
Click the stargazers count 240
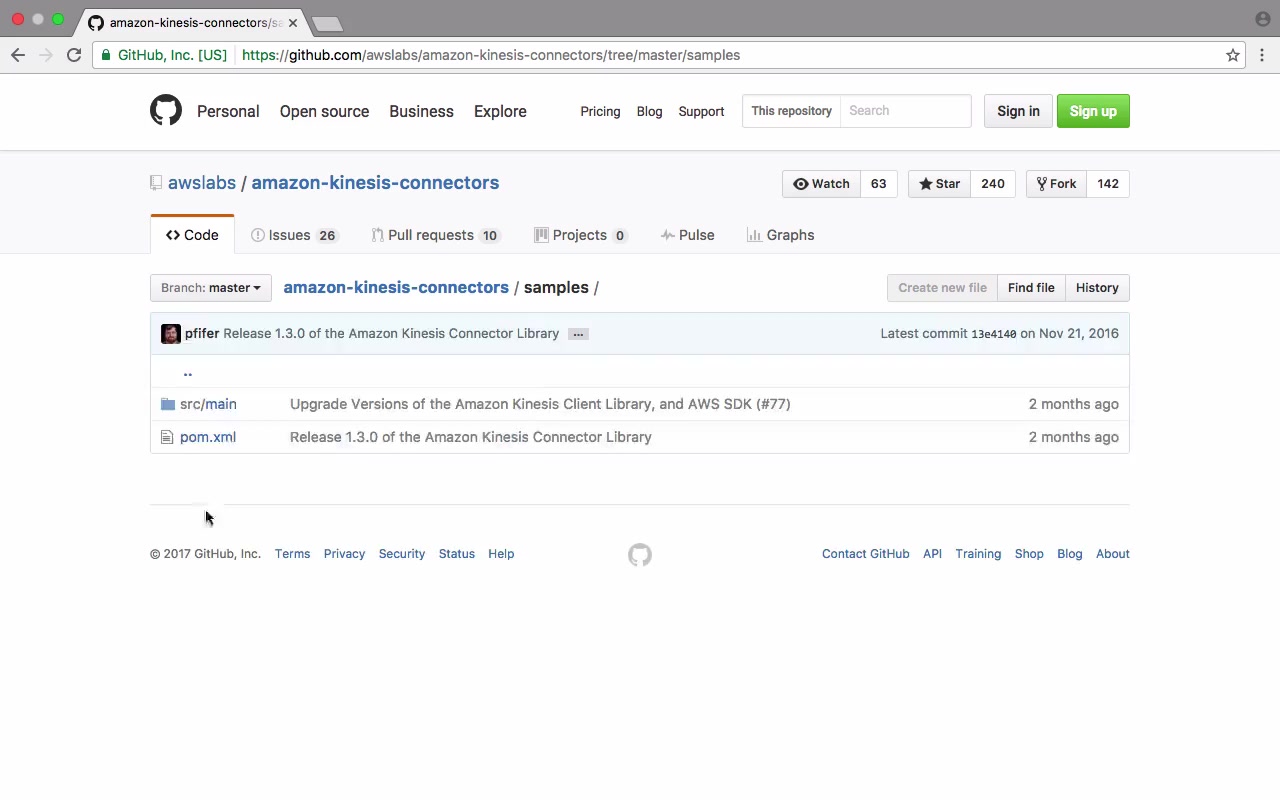pos(993,184)
